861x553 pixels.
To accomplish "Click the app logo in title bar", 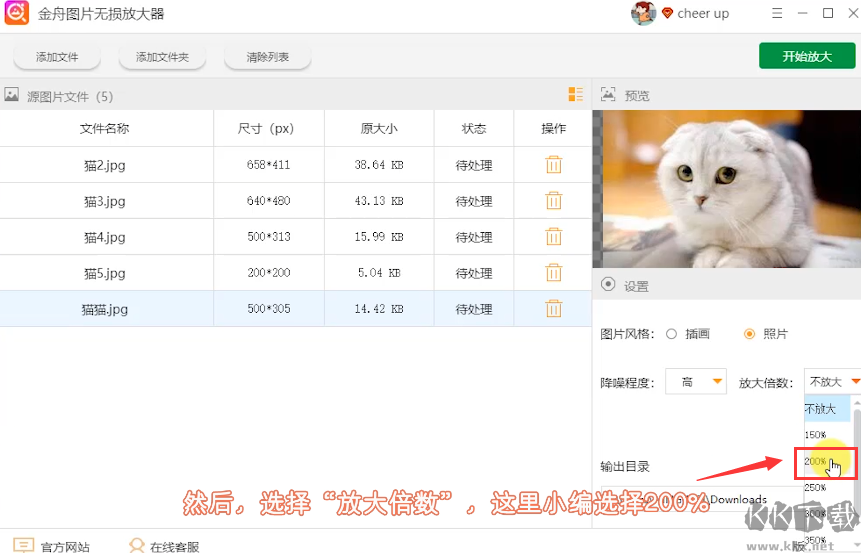I will tap(16, 13).
